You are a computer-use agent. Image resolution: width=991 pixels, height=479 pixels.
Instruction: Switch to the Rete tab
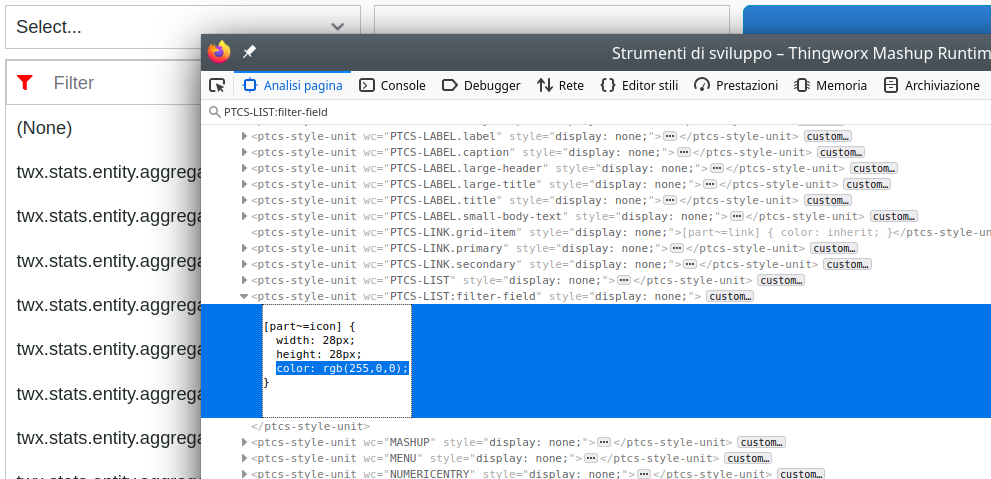pyautogui.click(x=560, y=85)
